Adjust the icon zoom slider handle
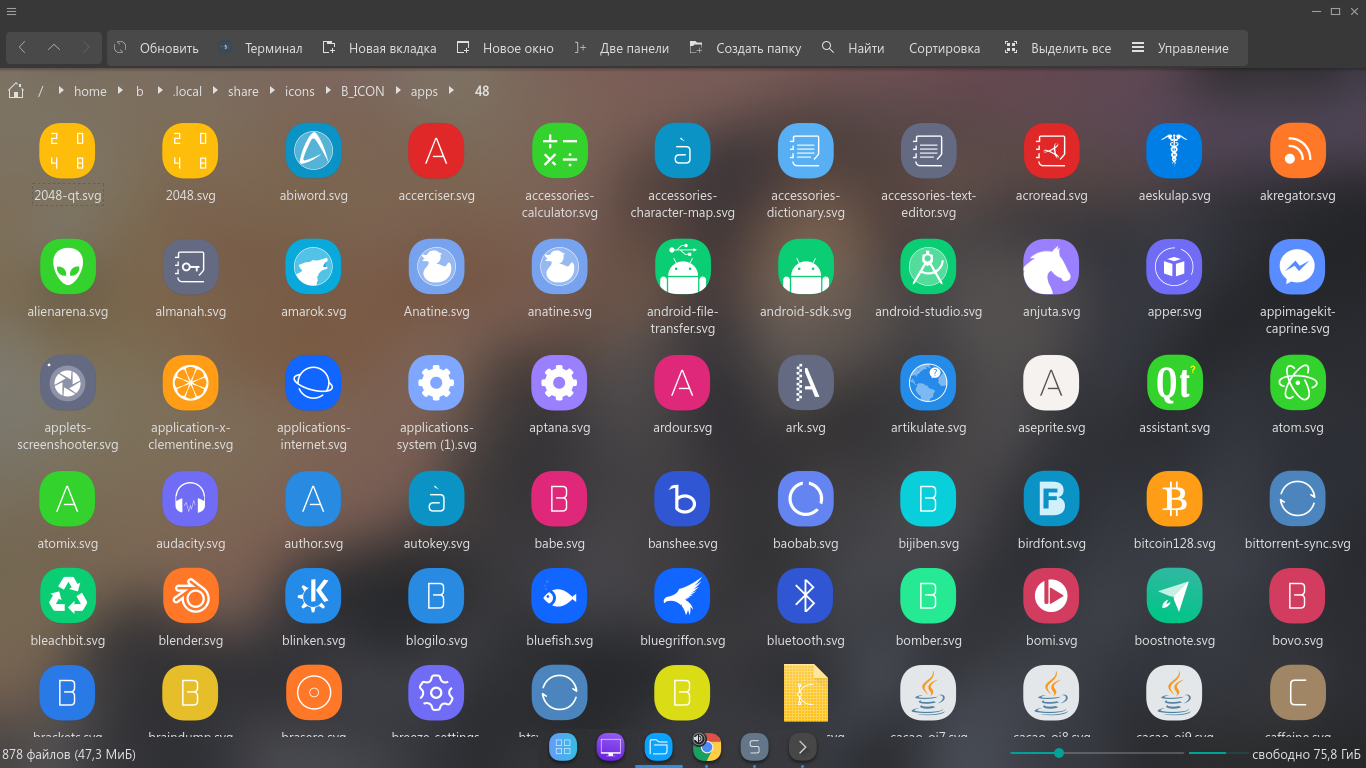Image resolution: width=1366 pixels, height=768 pixels. (1059, 753)
